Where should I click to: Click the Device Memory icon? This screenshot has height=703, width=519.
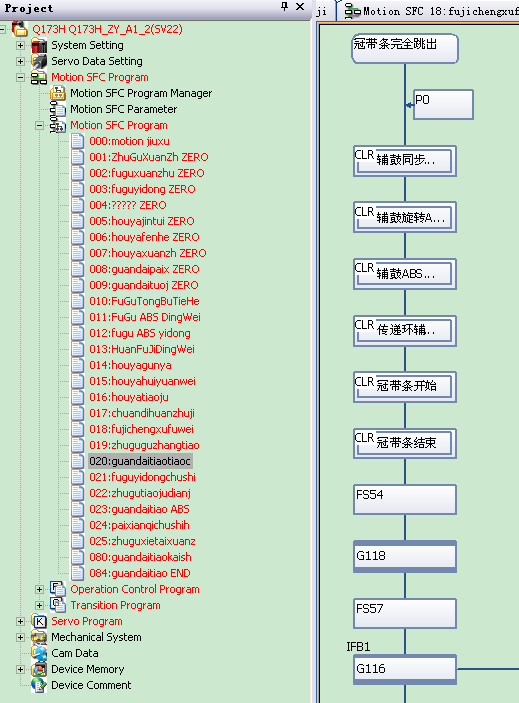pos(39,669)
